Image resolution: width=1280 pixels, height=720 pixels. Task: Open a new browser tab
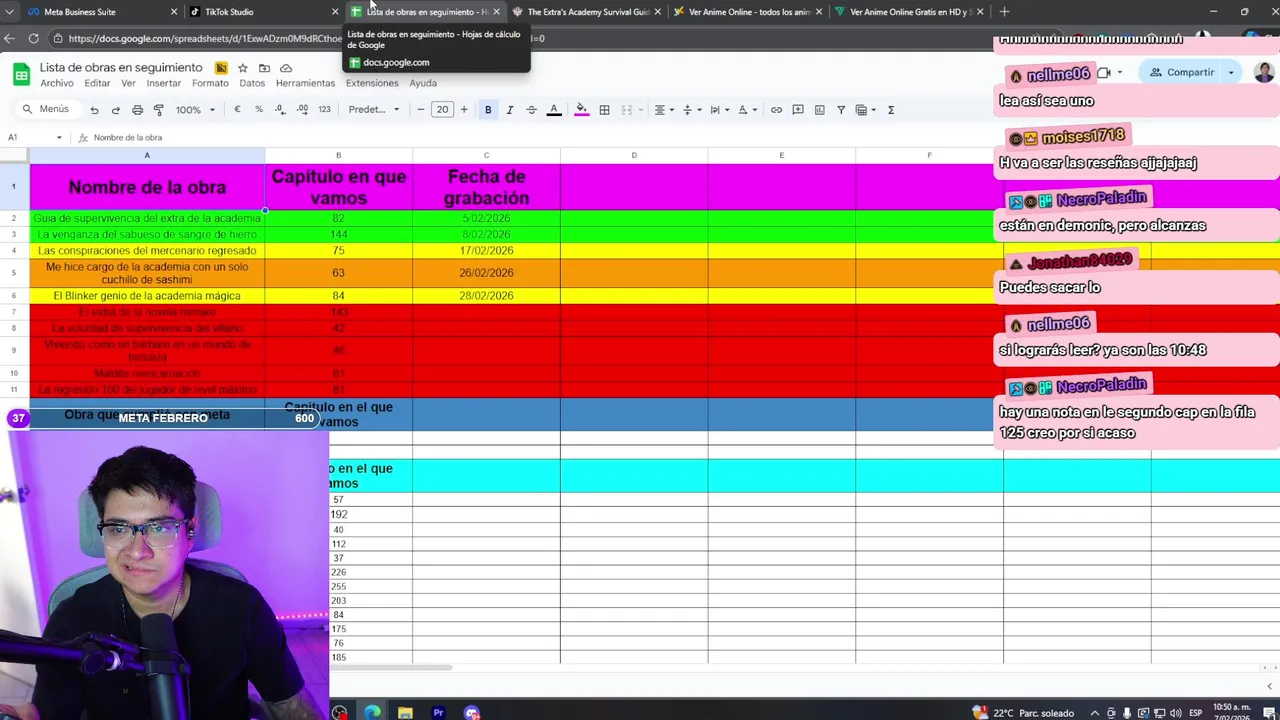coord(1004,12)
